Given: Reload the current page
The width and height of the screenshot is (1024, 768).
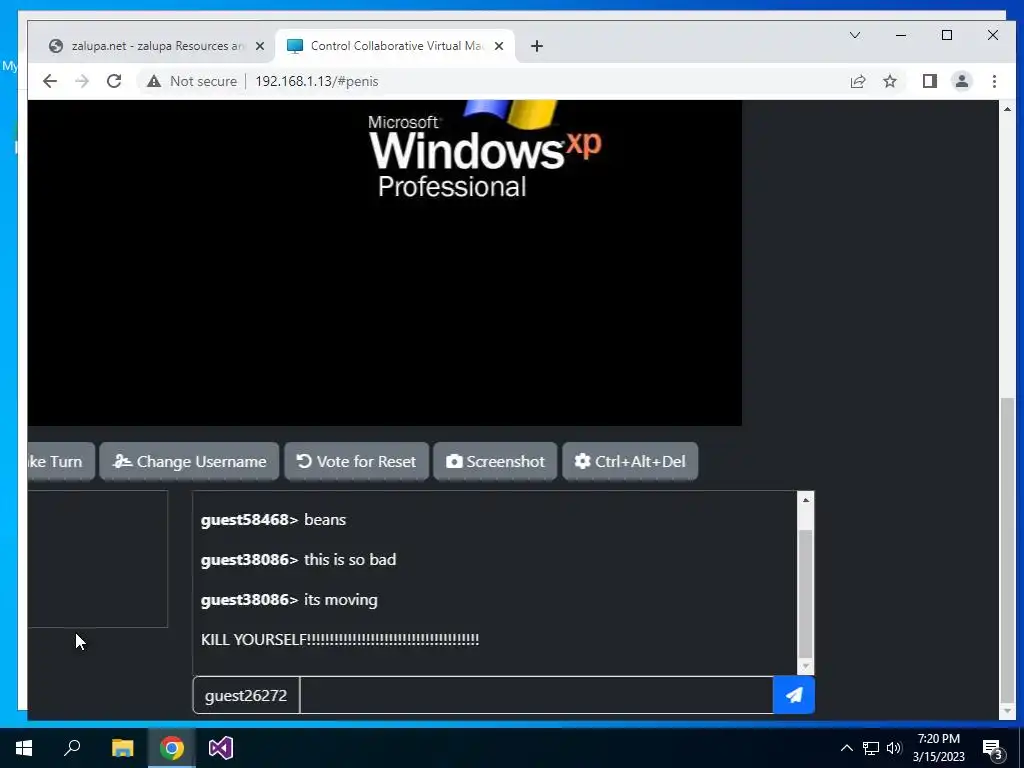Looking at the screenshot, I should coord(114,81).
